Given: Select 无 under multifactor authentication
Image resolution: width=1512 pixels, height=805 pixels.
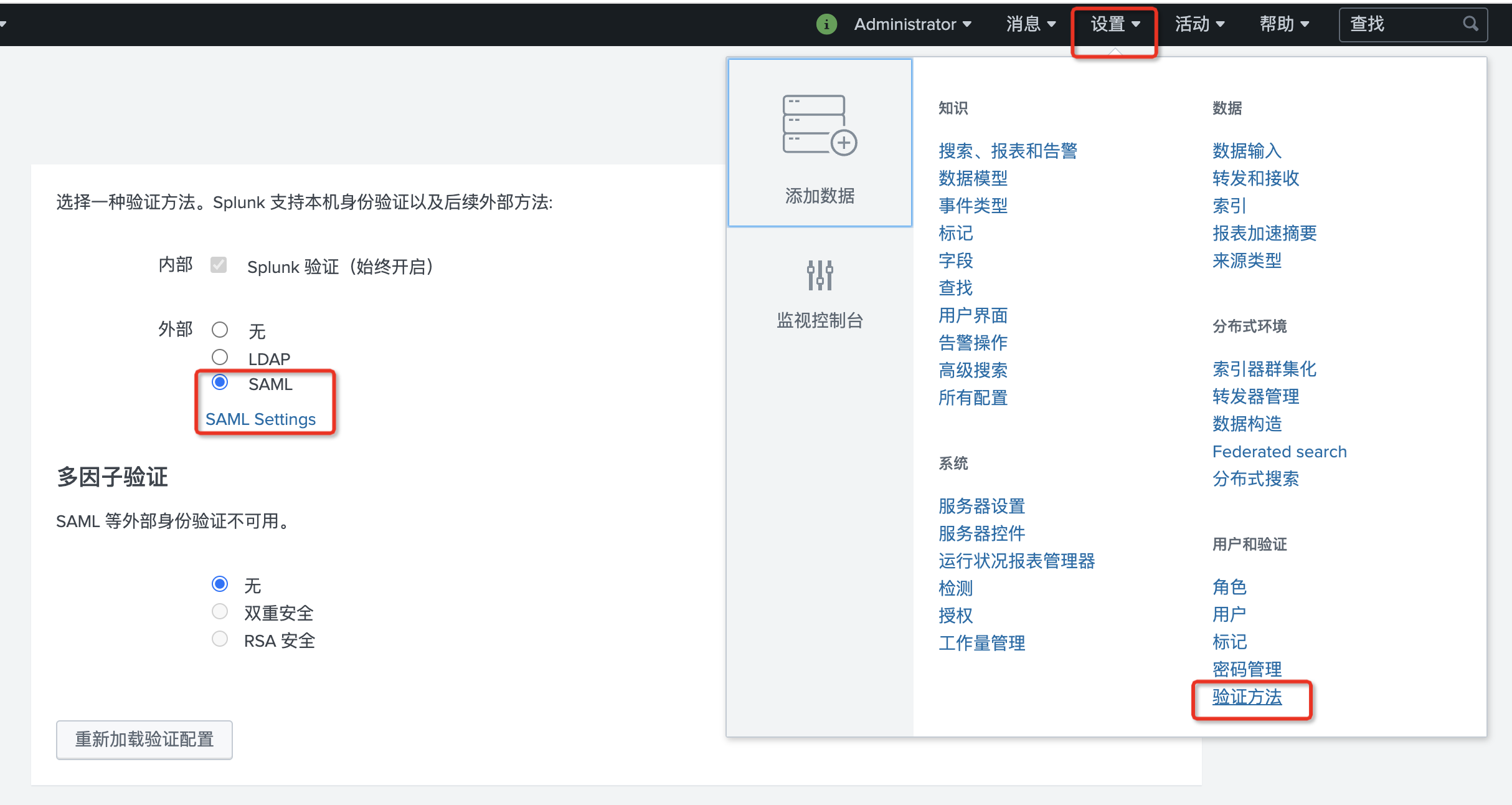Looking at the screenshot, I should coord(220,584).
